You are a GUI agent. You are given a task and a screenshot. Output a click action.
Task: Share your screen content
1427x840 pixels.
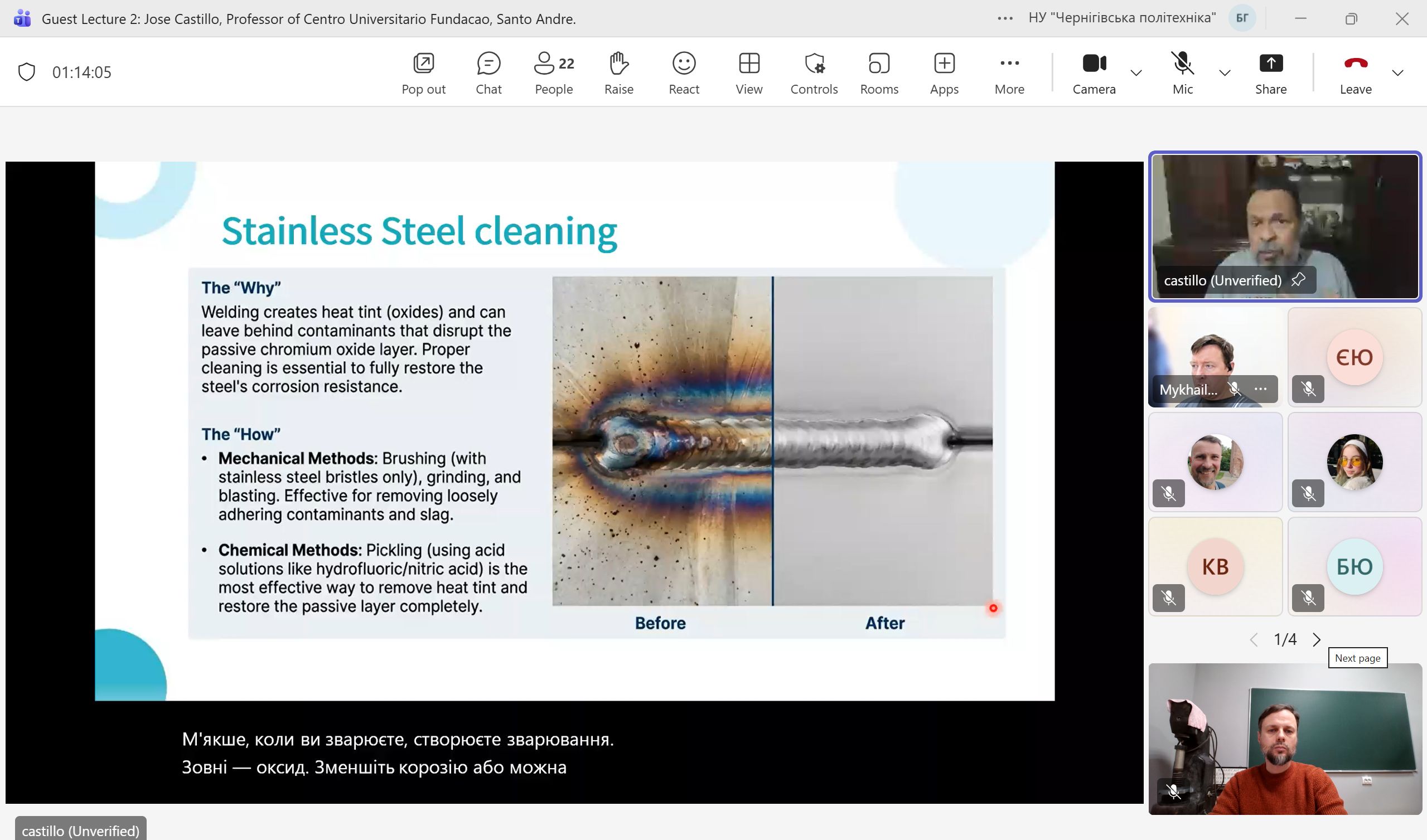1271,73
